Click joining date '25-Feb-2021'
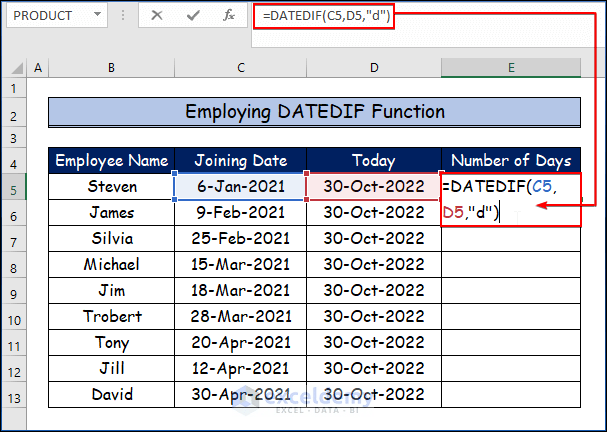607x432 pixels. (240, 238)
